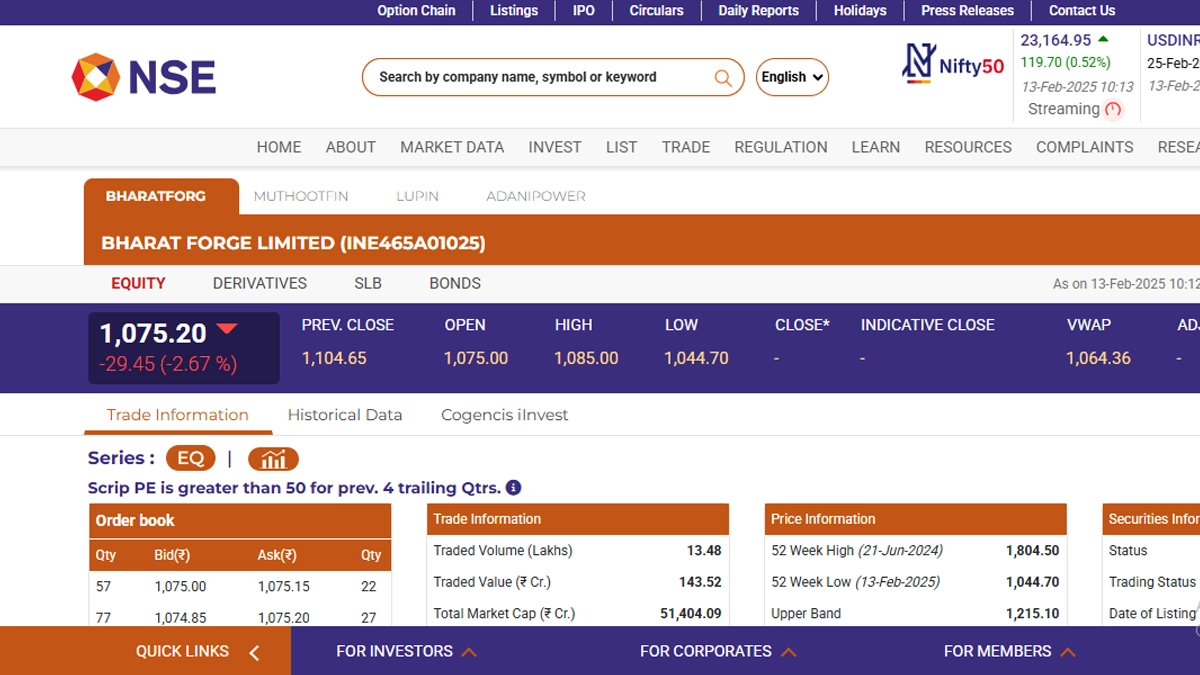Switch to the Historical Data tab
Viewport: 1200px width, 675px height.
click(345, 415)
